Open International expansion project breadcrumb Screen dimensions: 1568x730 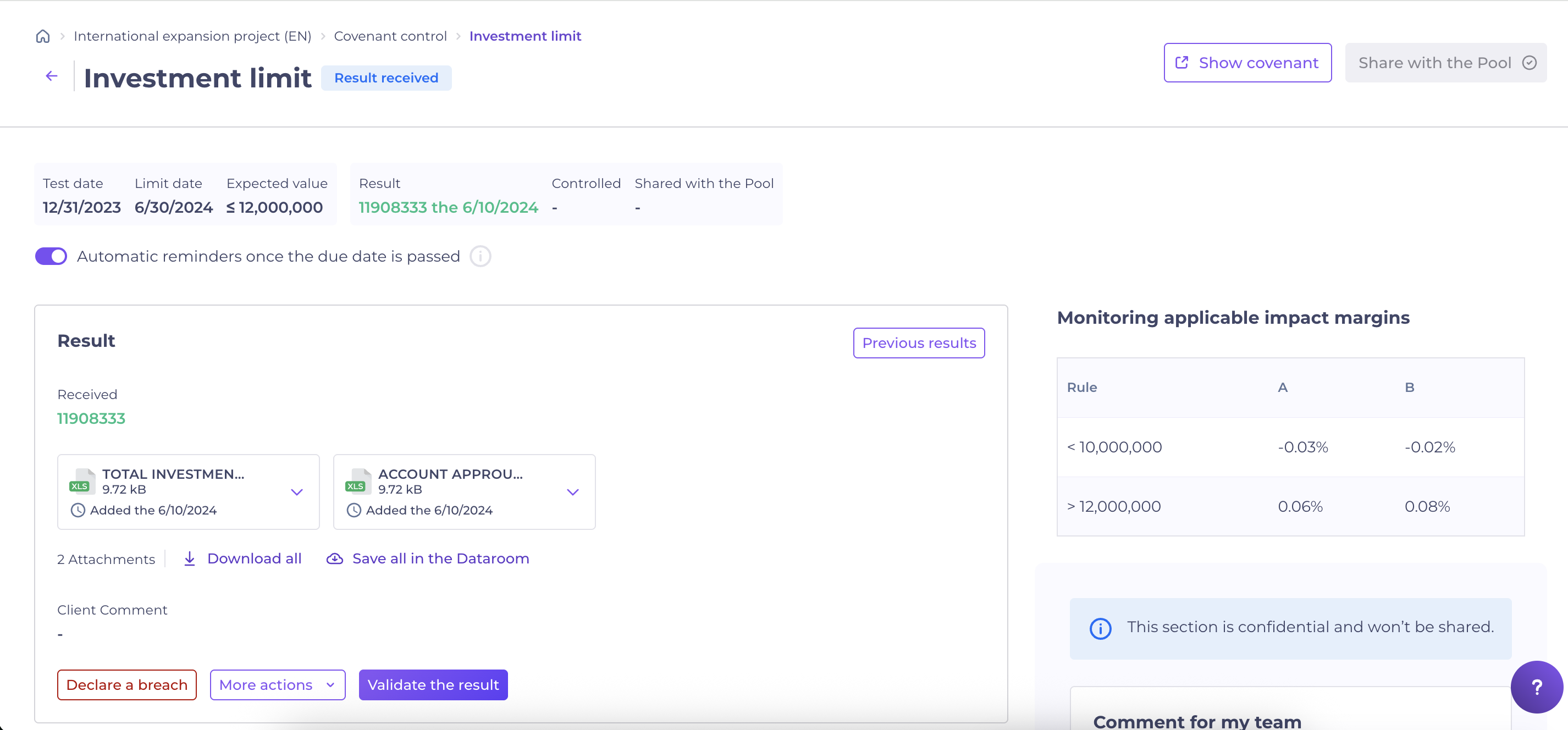tap(192, 36)
